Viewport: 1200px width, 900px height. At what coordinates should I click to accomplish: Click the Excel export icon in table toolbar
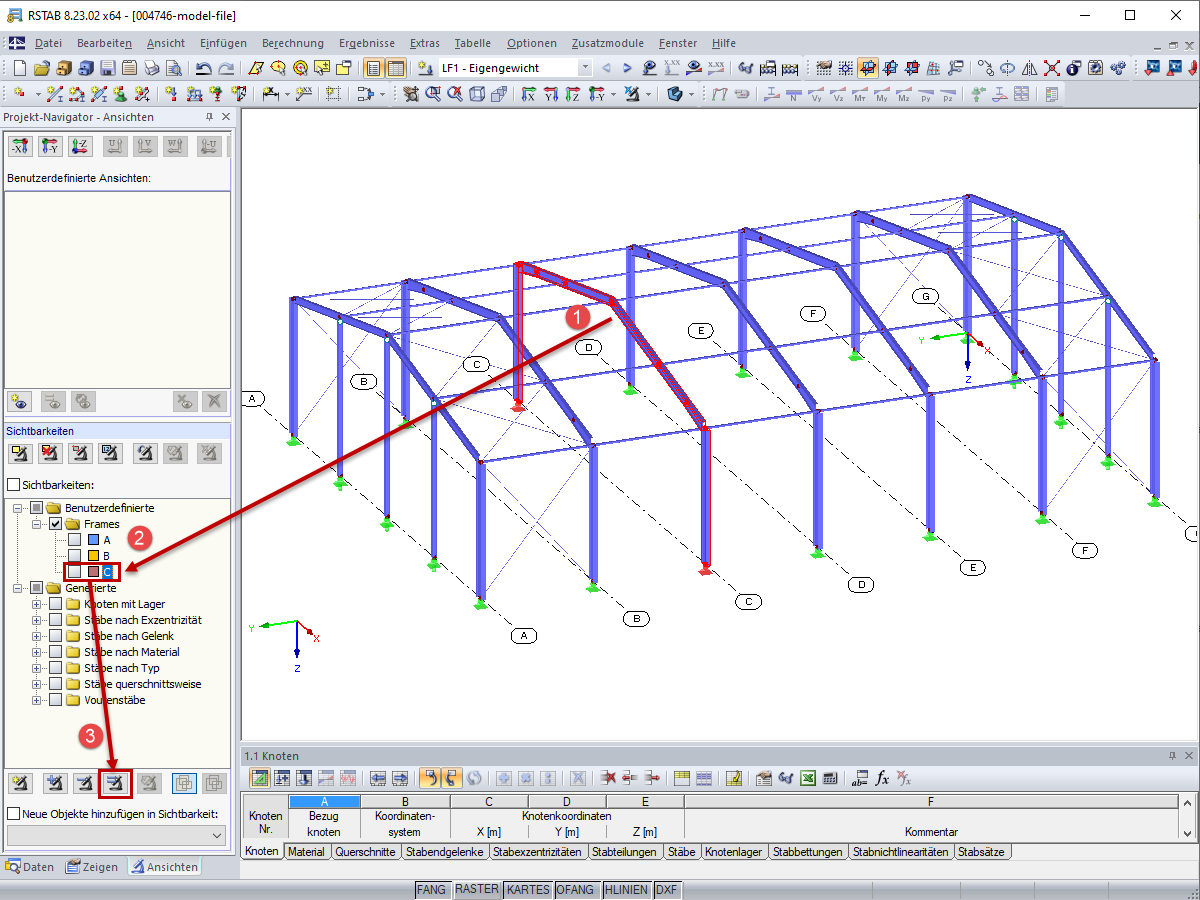click(x=808, y=778)
